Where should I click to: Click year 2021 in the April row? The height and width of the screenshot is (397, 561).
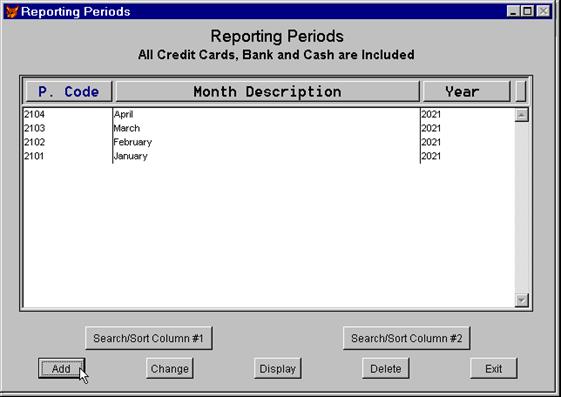[431, 114]
